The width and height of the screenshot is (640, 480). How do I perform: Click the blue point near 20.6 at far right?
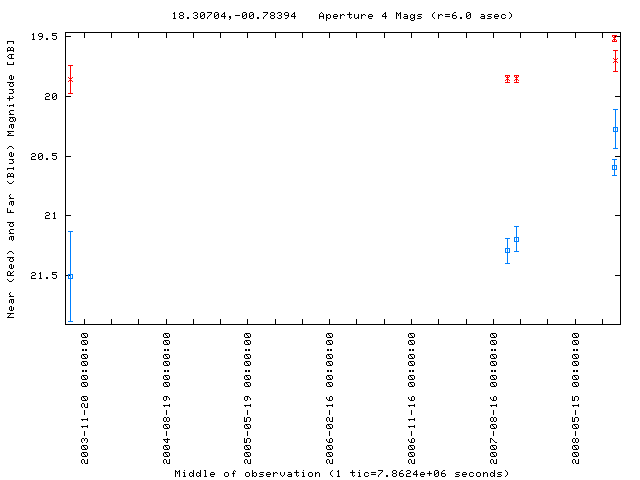[614, 168]
